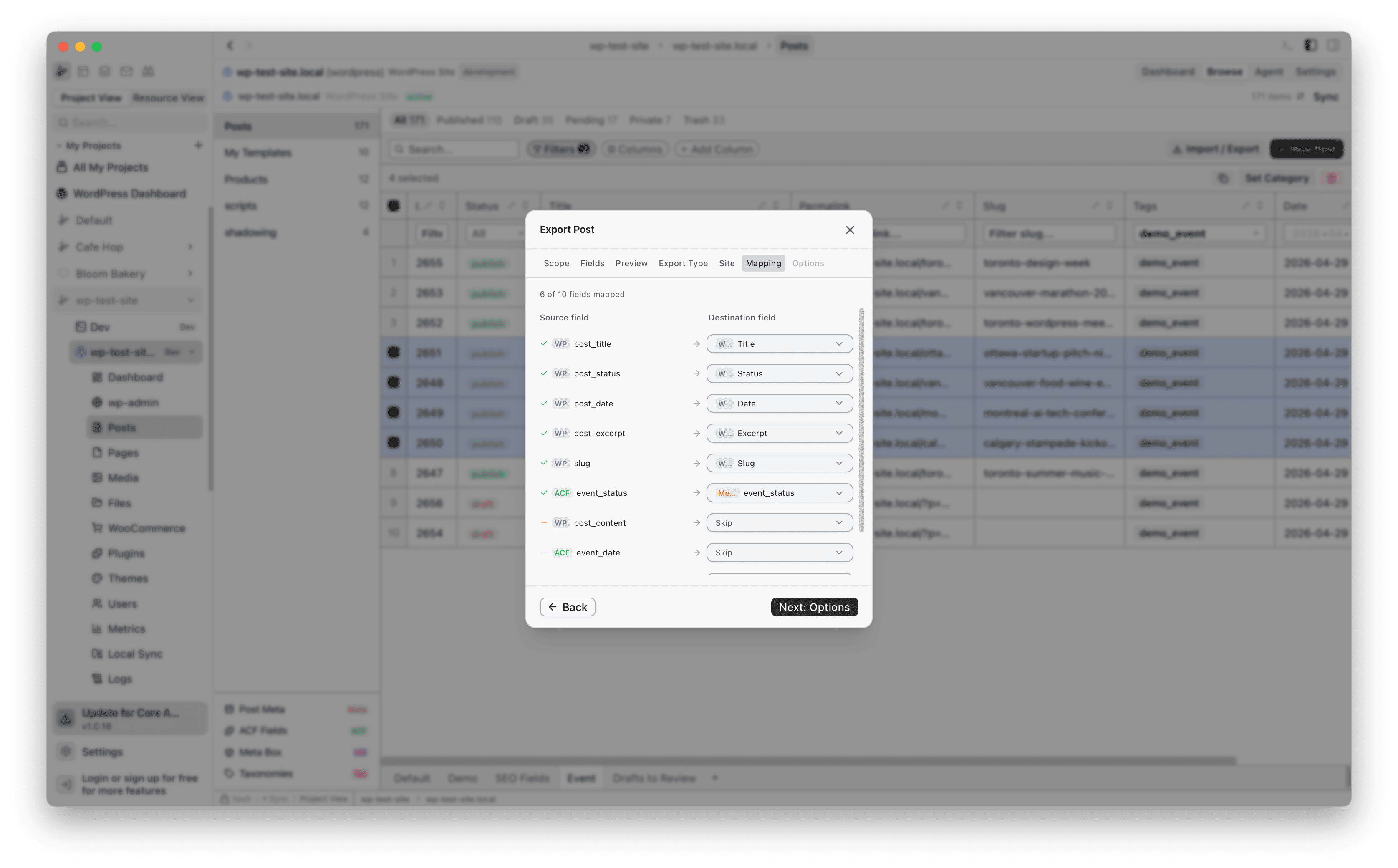Open the Drafts to Review view tab

point(654,778)
